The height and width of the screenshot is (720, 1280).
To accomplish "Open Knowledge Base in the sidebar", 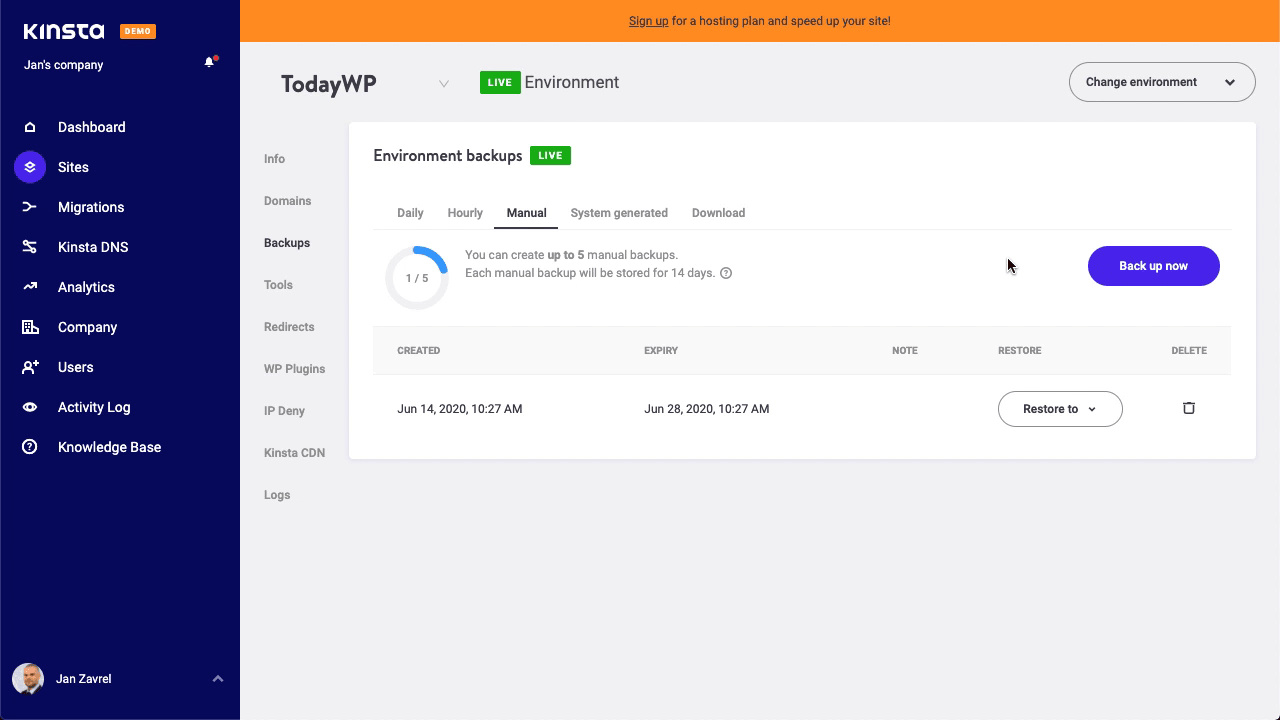I will tap(109, 447).
